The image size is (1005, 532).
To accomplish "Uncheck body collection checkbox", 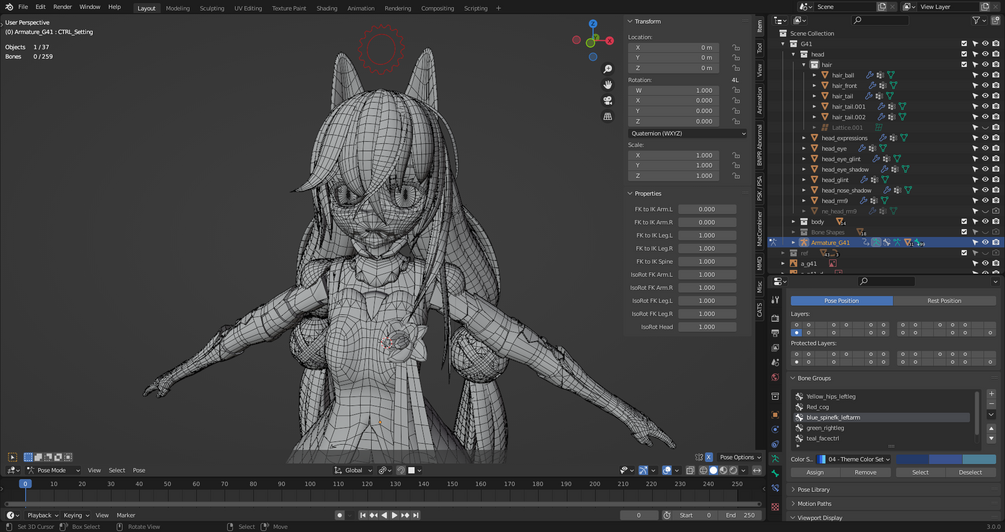I will coord(964,222).
